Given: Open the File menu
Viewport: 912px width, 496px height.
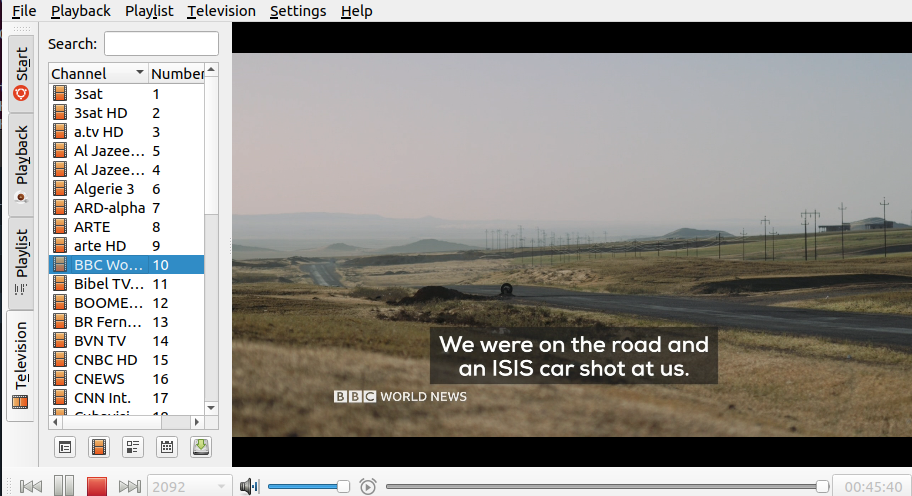Looking at the screenshot, I should pyautogui.click(x=24, y=11).
